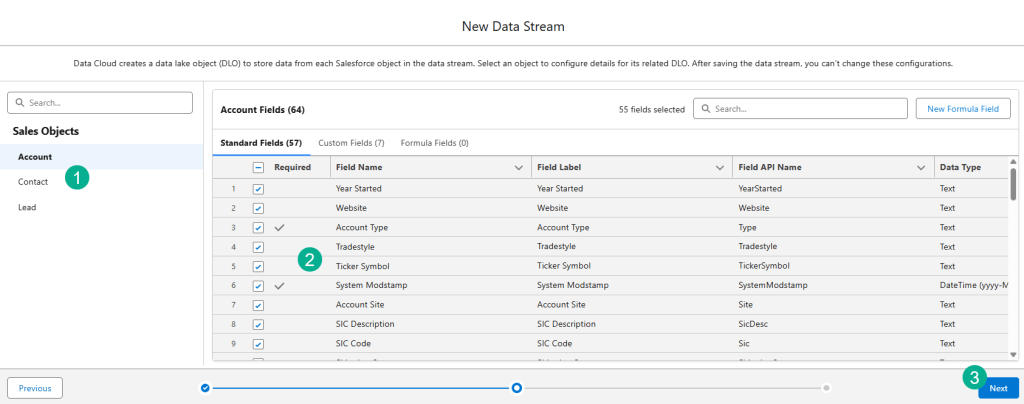Expand the Field API Name column menu
Screen dimensions: 1024x404
coord(921,168)
